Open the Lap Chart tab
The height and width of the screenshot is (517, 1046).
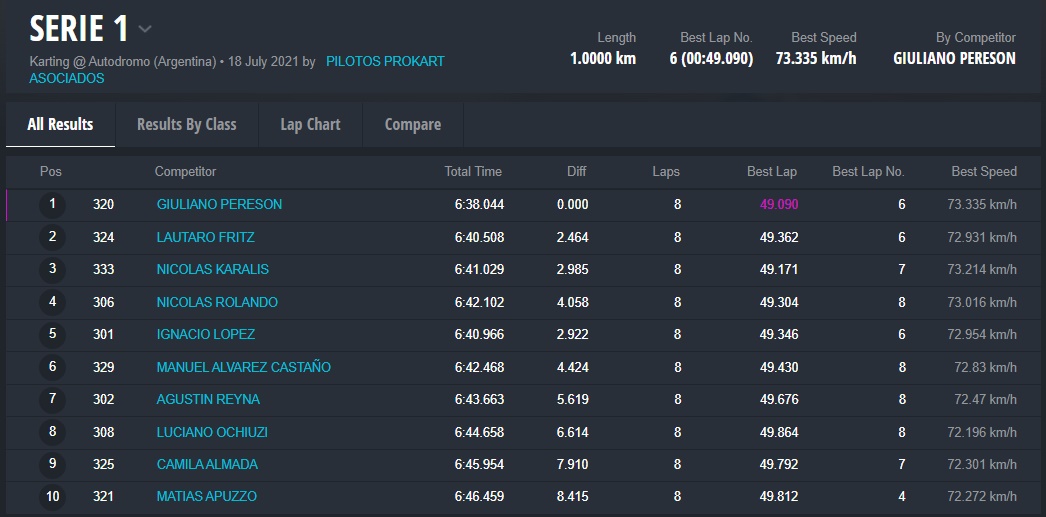tap(310, 124)
